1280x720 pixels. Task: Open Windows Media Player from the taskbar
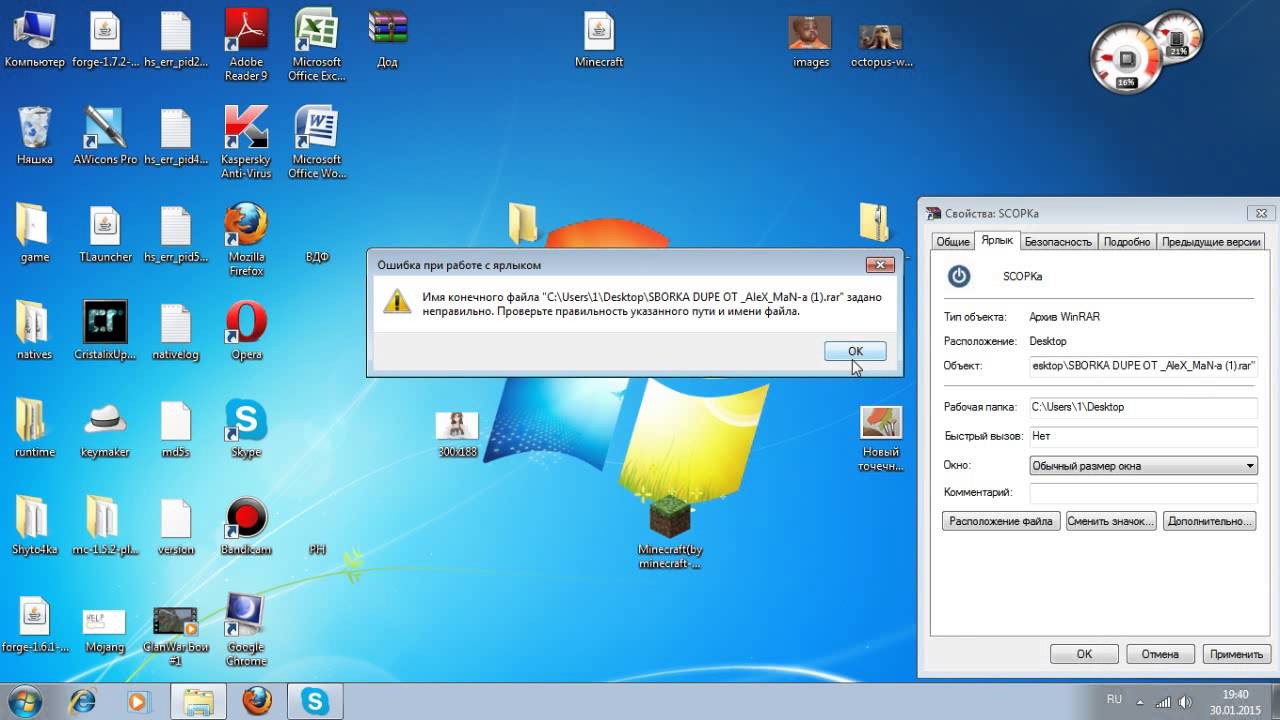click(137, 701)
